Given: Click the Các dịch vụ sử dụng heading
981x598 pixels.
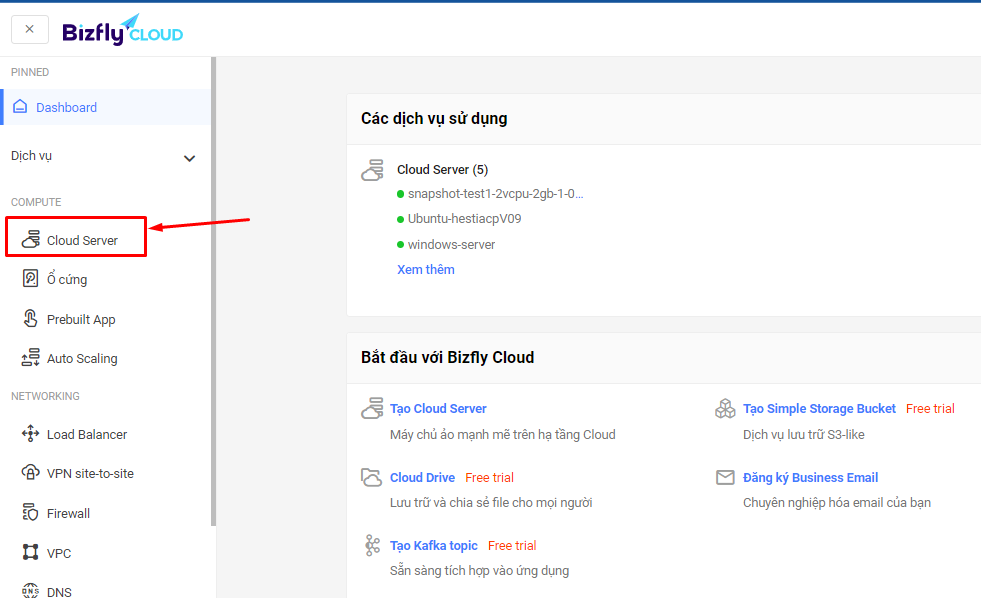Looking at the screenshot, I should tap(434, 118).
